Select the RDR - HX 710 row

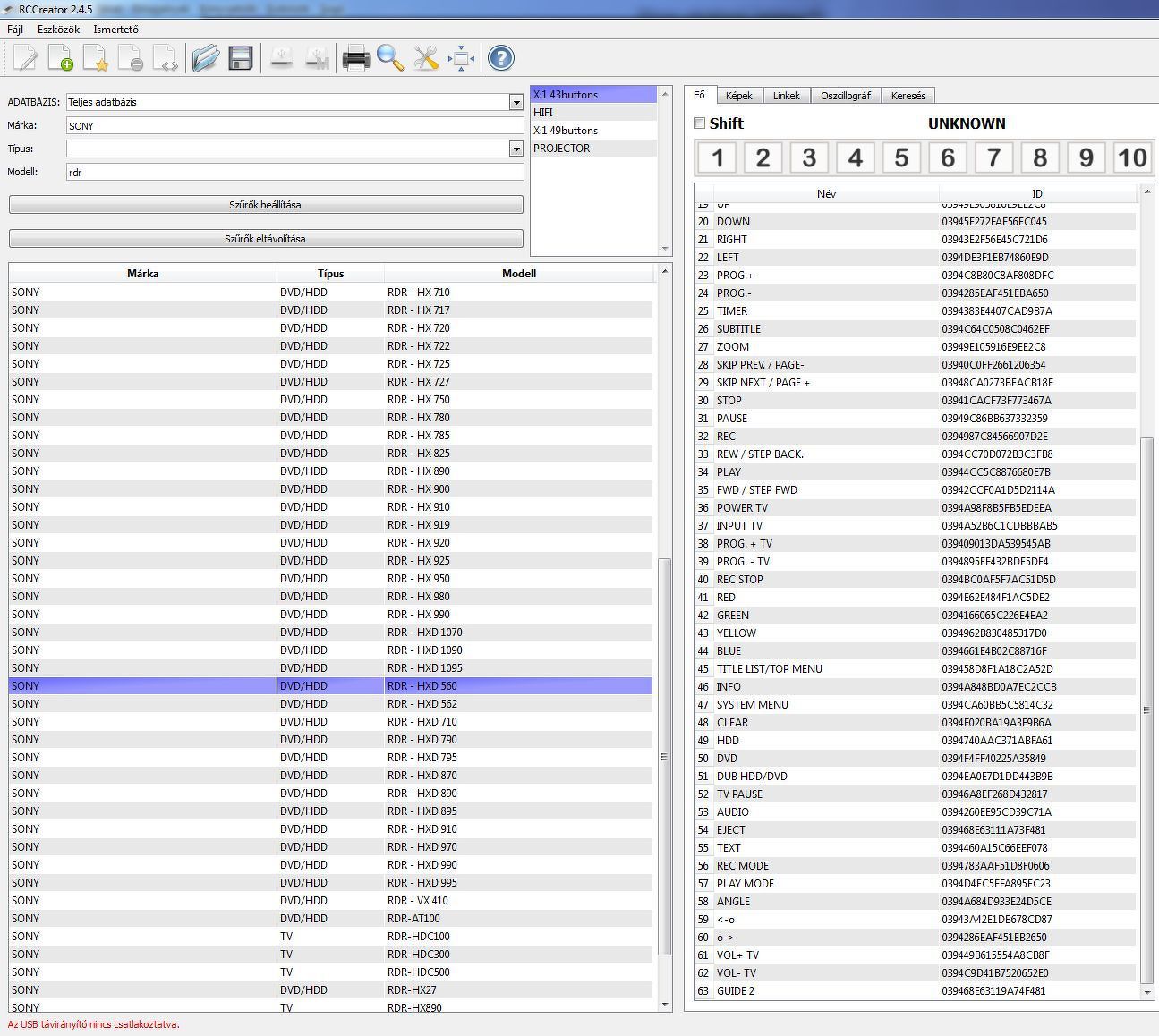(x=331, y=293)
